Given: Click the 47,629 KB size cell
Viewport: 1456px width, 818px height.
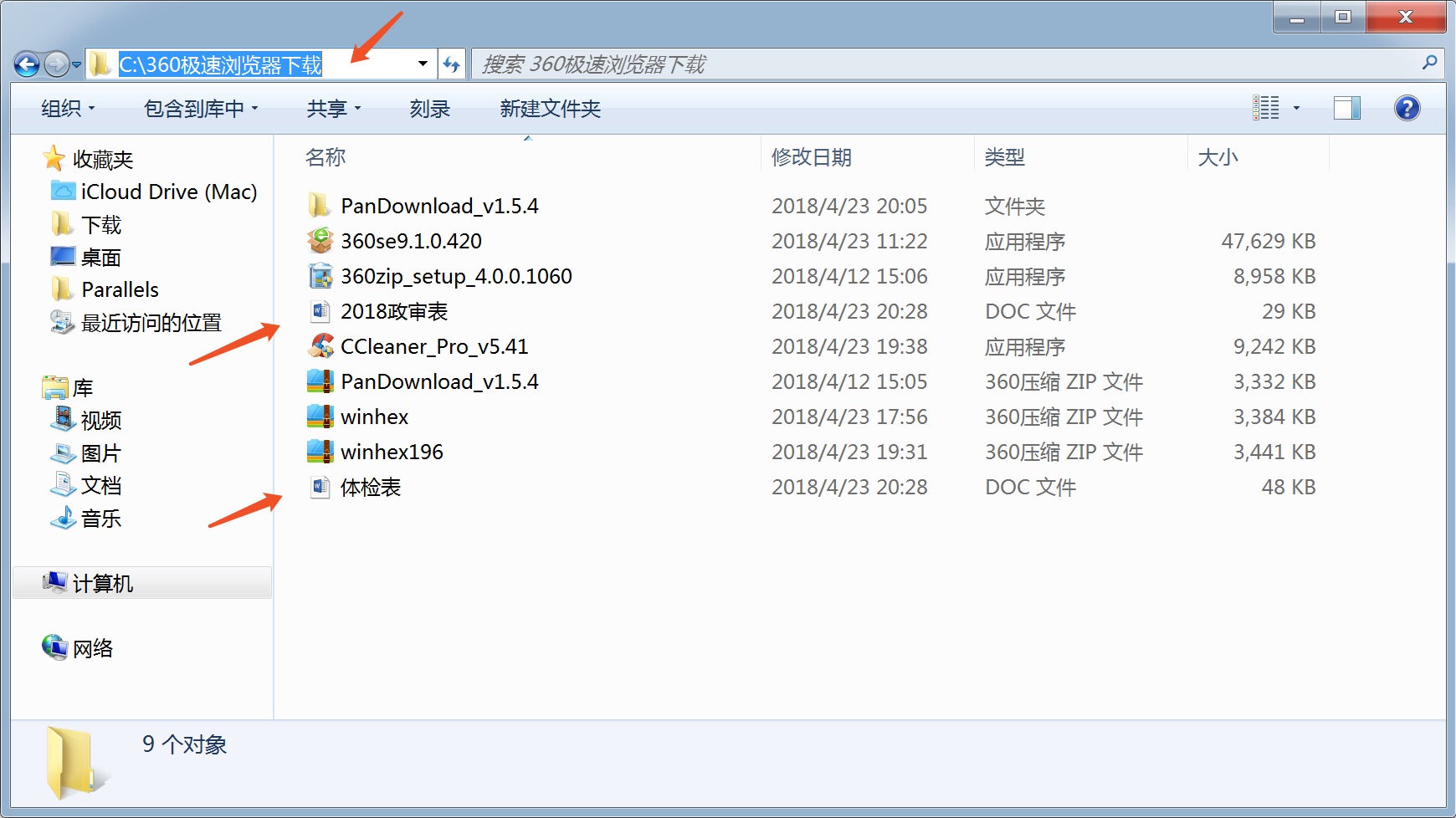Looking at the screenshot, I should pyautogui.click(x=1269, y=241).
